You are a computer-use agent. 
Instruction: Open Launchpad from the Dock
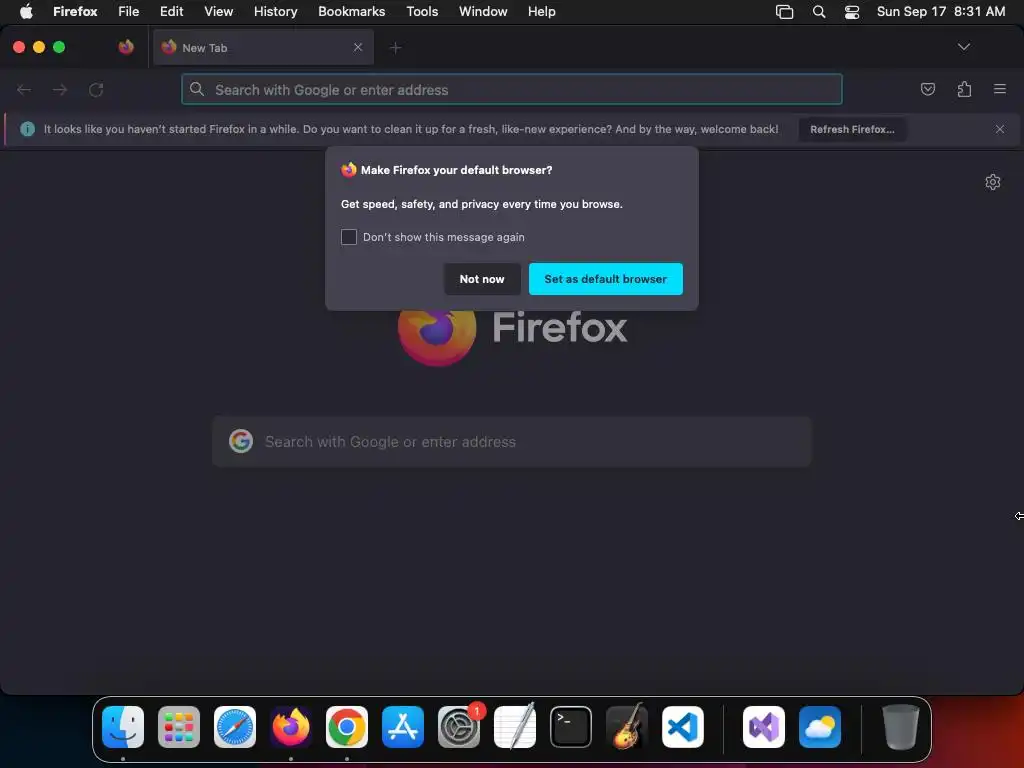pos(179,727)
